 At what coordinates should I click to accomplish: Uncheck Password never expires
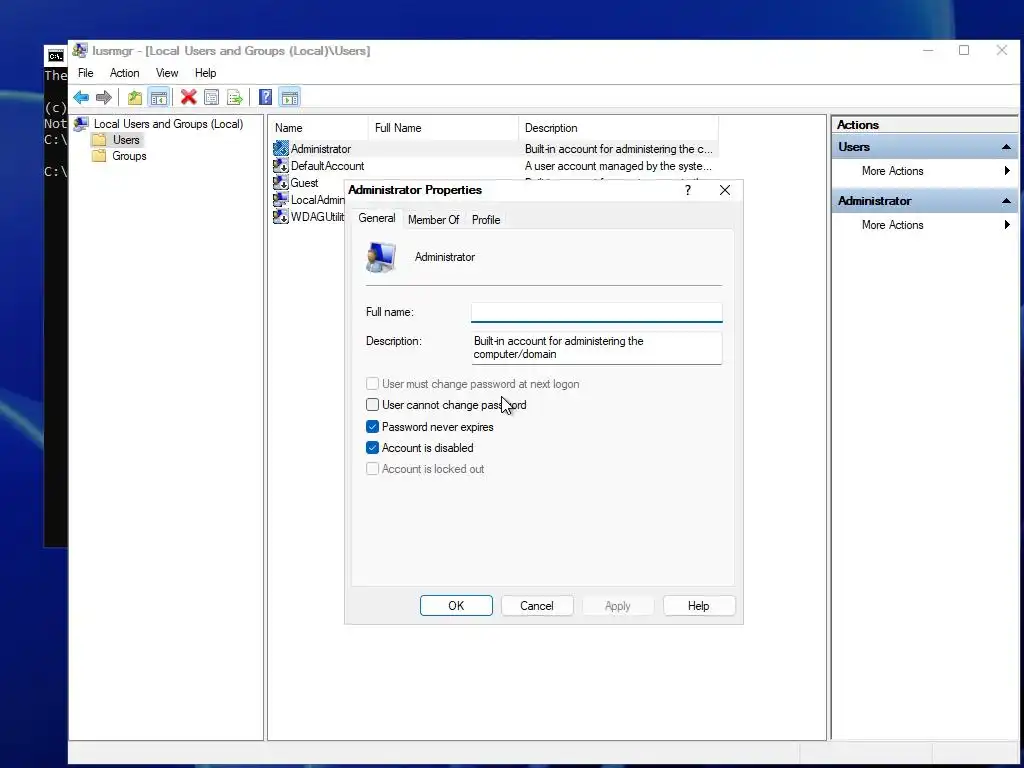[372, 426]
